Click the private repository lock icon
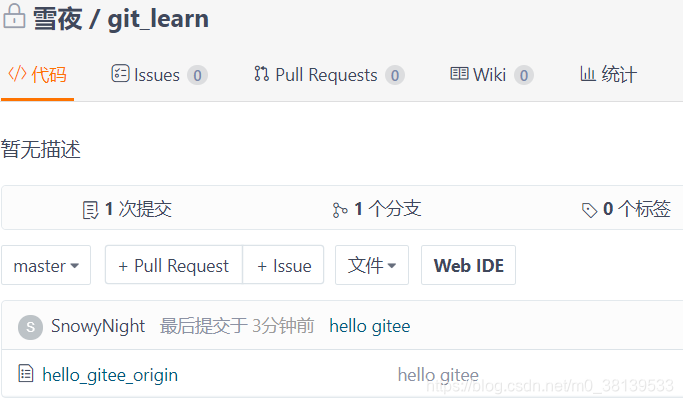683x404 pixels. tap(14, 16)
